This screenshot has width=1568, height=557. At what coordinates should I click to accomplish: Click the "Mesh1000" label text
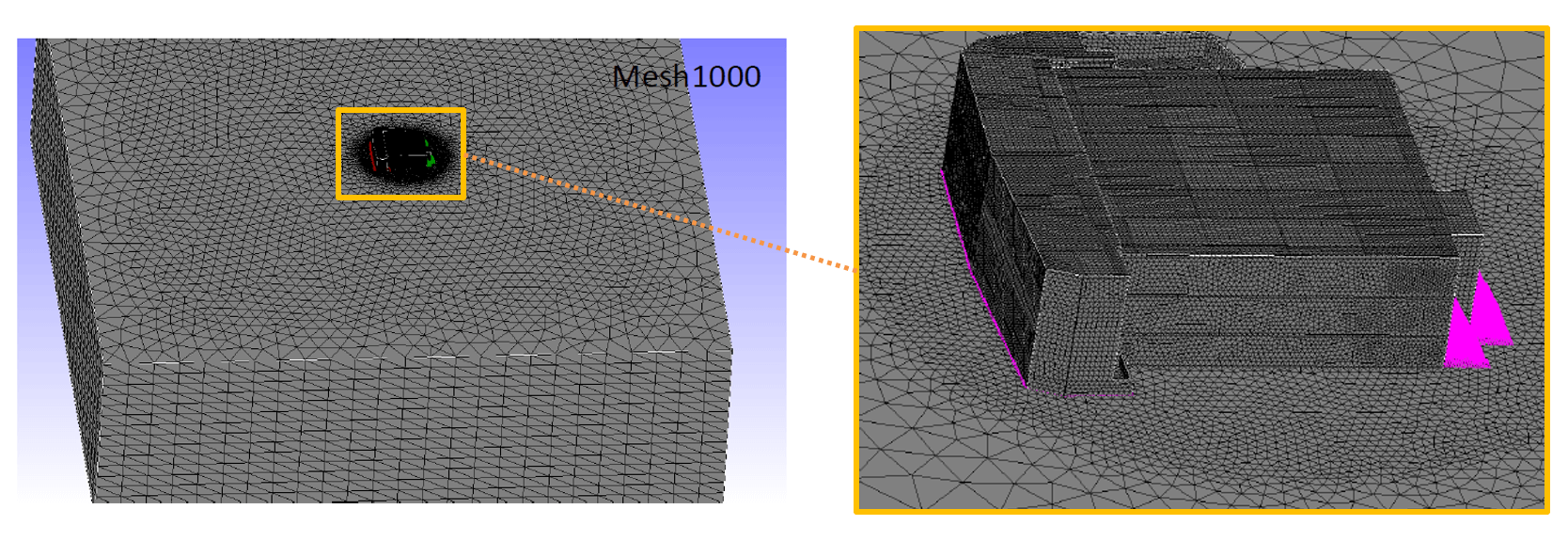(x=686, y=76)
